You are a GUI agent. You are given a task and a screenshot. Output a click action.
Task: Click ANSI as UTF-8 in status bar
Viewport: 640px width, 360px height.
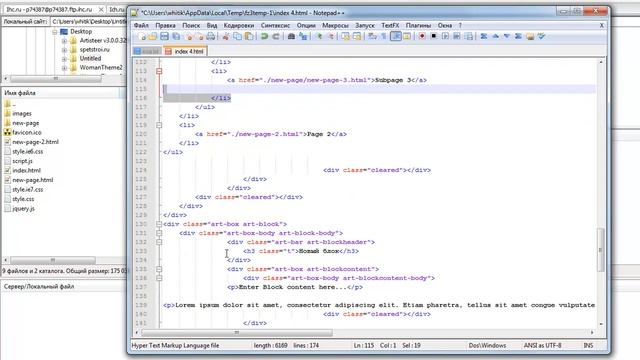click(542, 345)
